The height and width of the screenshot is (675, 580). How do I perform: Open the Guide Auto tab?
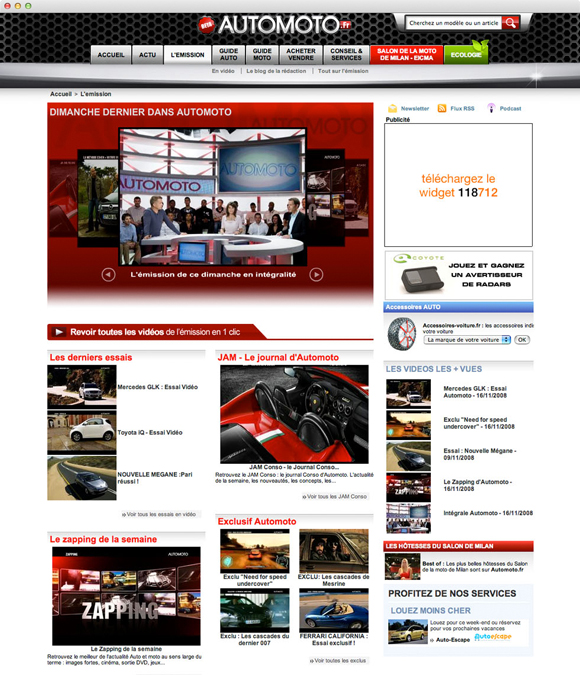point(228,54)
